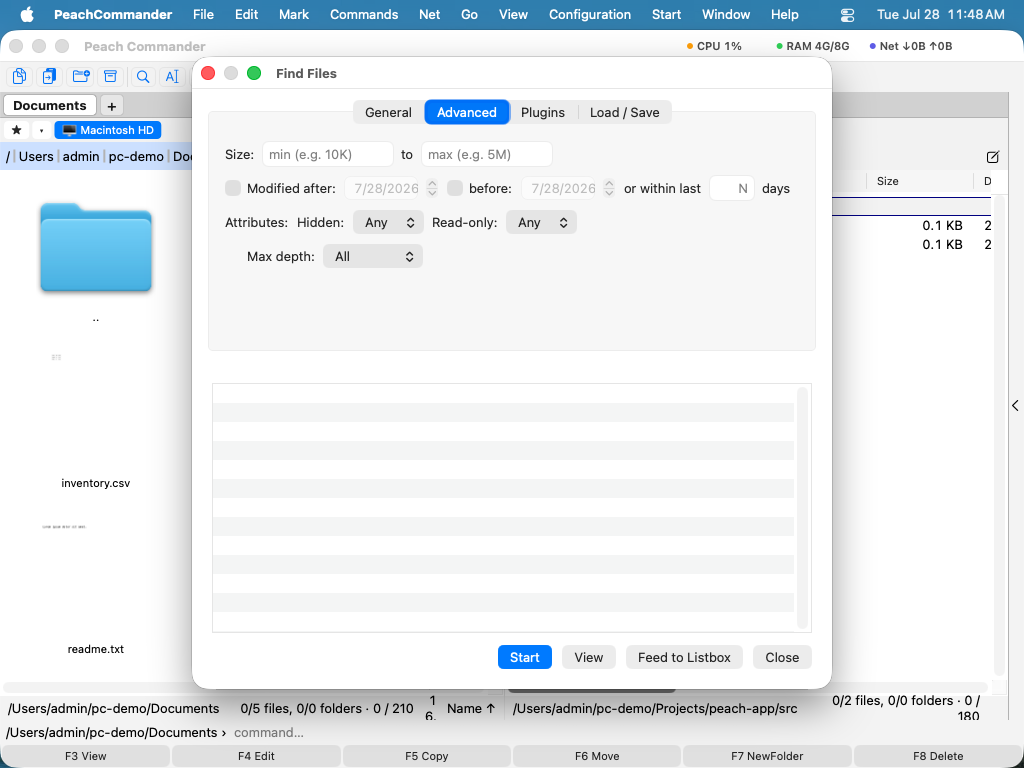Click the F6 Move function button

(597, 756)
